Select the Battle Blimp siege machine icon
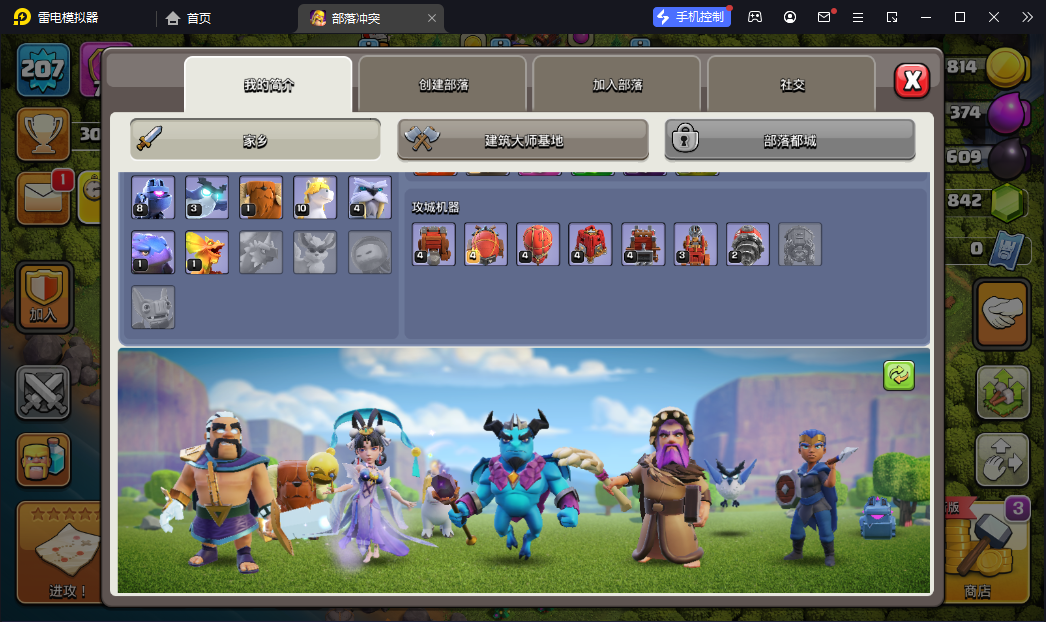Screen dimensions: 1046x622 [x=486, y=244]
